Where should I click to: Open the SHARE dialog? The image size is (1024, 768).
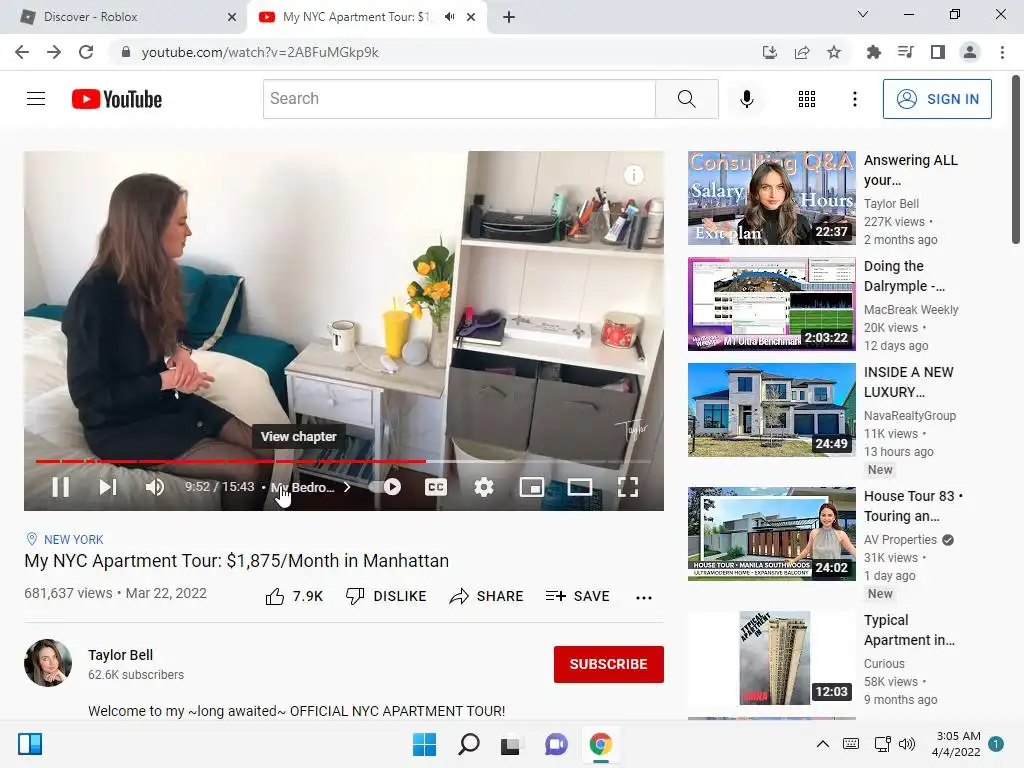point(487,596)
